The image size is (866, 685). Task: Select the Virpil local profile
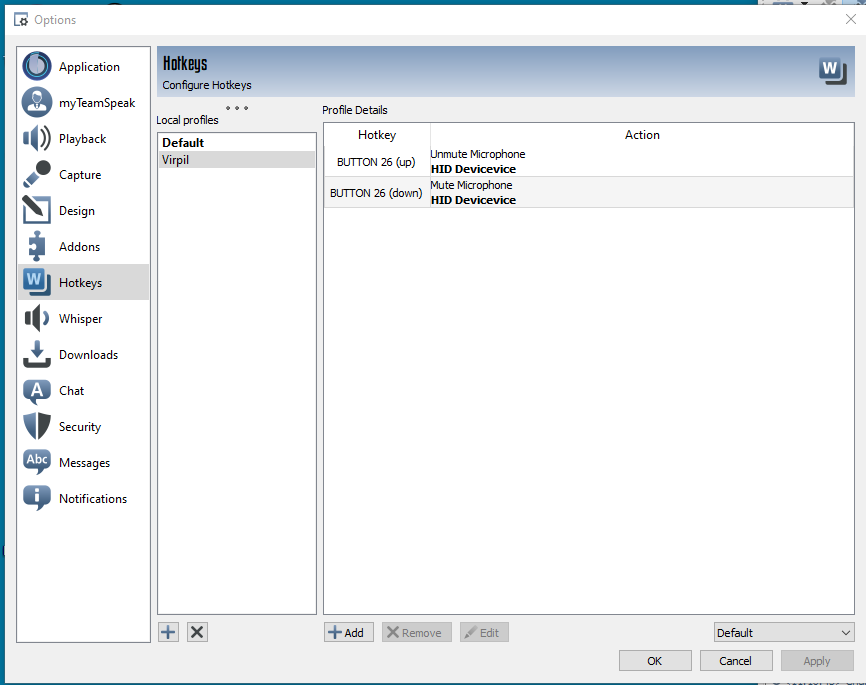click(x=236, y=160)
